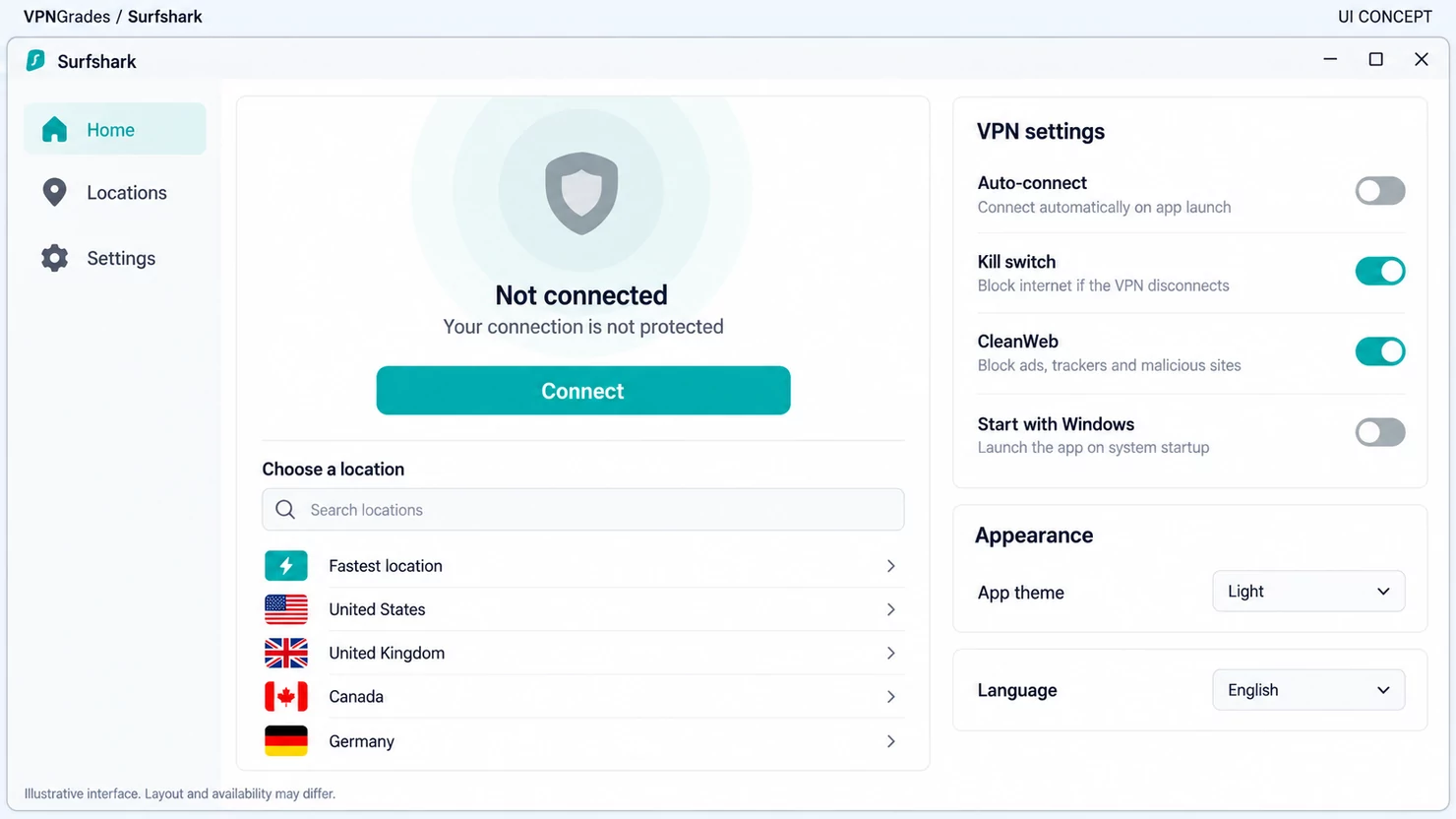The width and height of the screenshot is (1456, 819).
Task: Click the Germany flag icon
Action: (x=286, y=741)
